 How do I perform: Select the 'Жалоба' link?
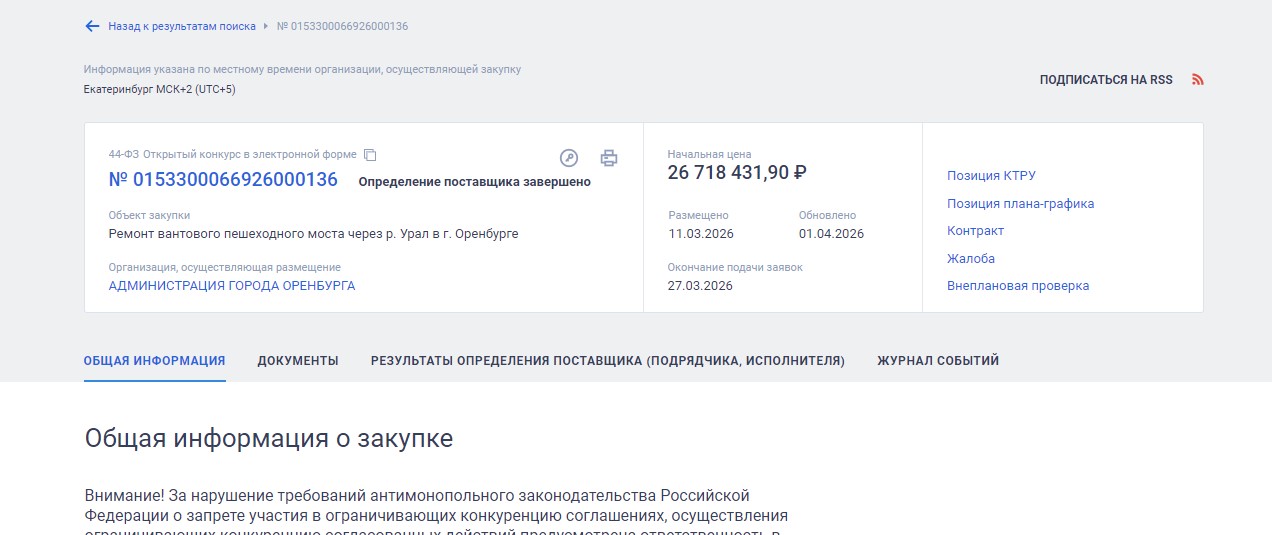pos(970,259)
